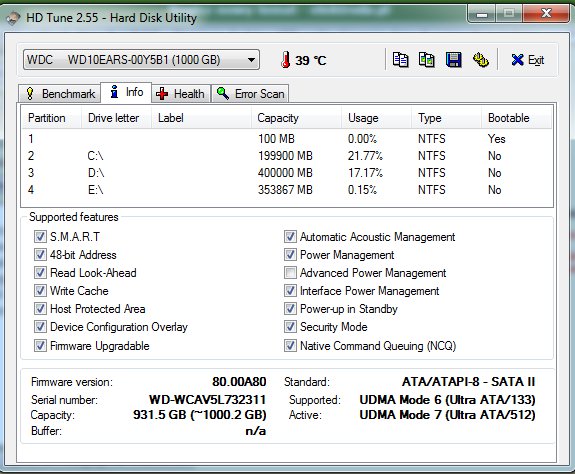
Task: Toggle the Device Configuration Overlay checkbox
Action: [40, 326]
